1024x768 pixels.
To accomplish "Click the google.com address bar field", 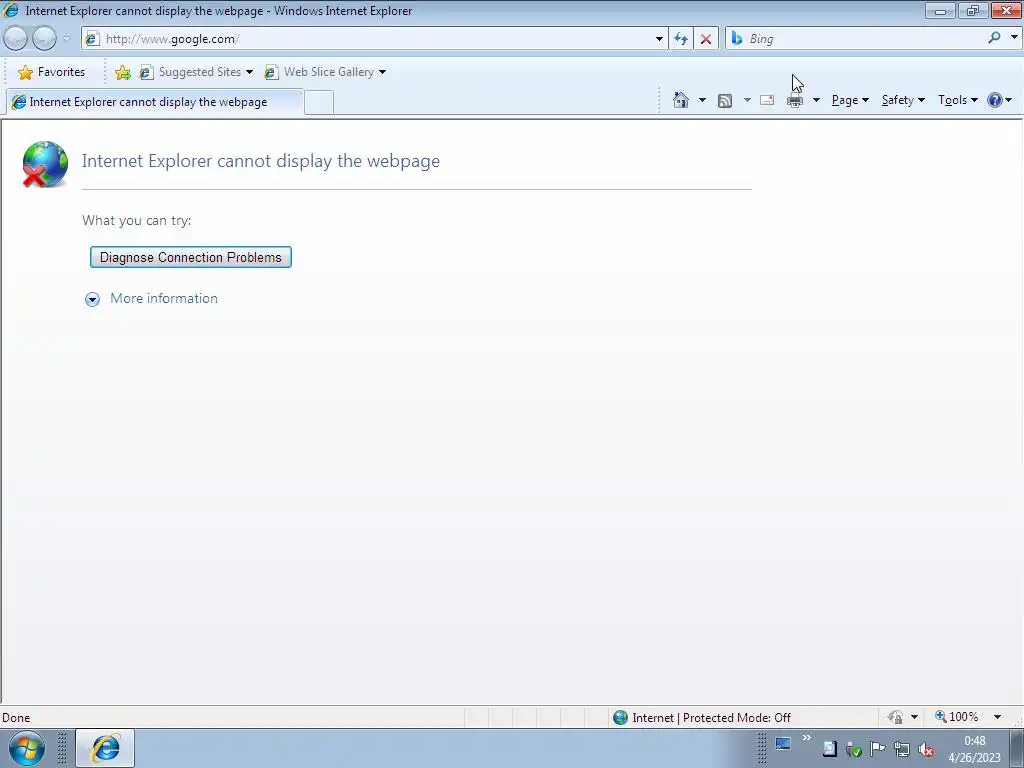I will pyautogui.click(x=374, y=39).
